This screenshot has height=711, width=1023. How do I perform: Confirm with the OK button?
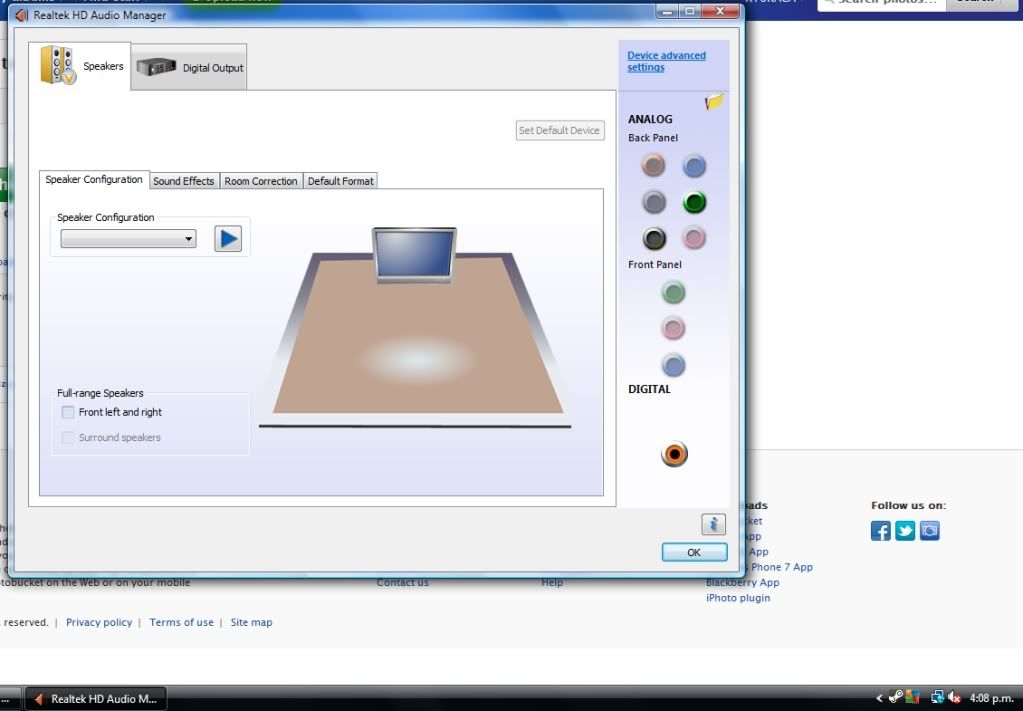[694, 552]
